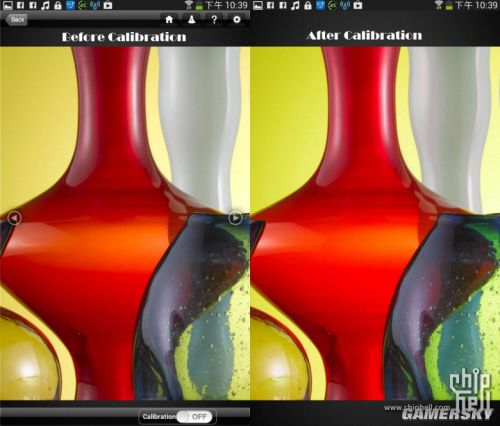Open settings gear icon

tap(237, 20)
